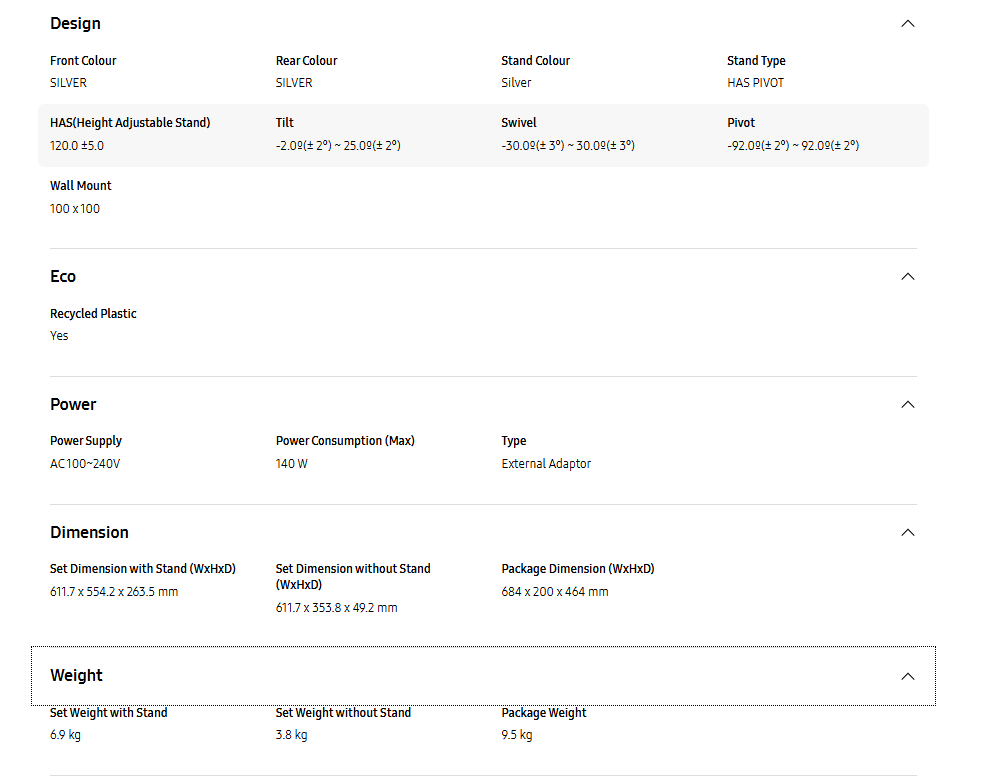Click the Set Weight with Stand value
This screenshot has width=983, height=781.
pyautogui.click(x=65, y=735)
